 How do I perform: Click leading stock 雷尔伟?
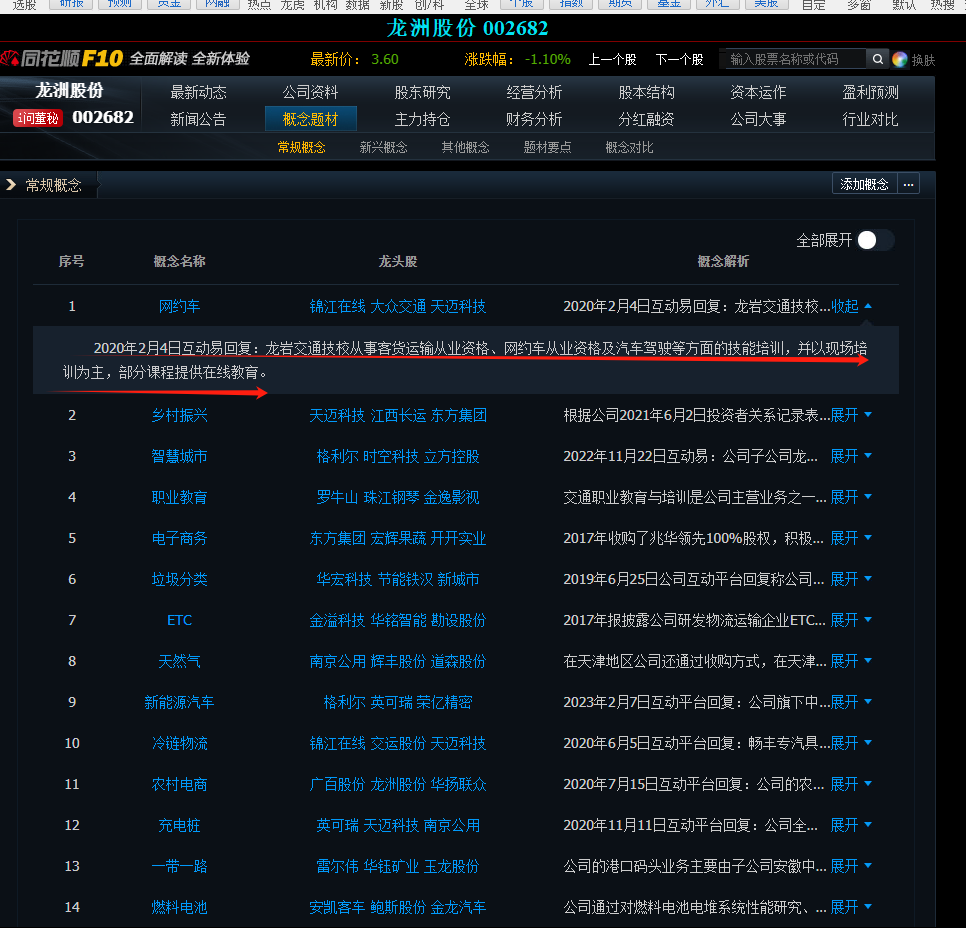[337, 866]
